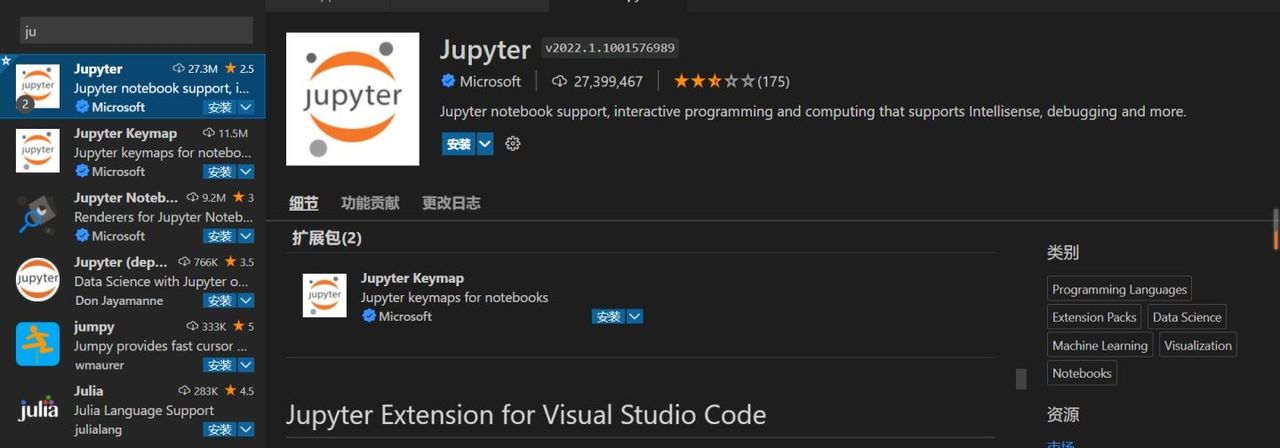The image size is (1280, 448).
Task: Switch to the 更改日志 tab
Action: (451, 203)
